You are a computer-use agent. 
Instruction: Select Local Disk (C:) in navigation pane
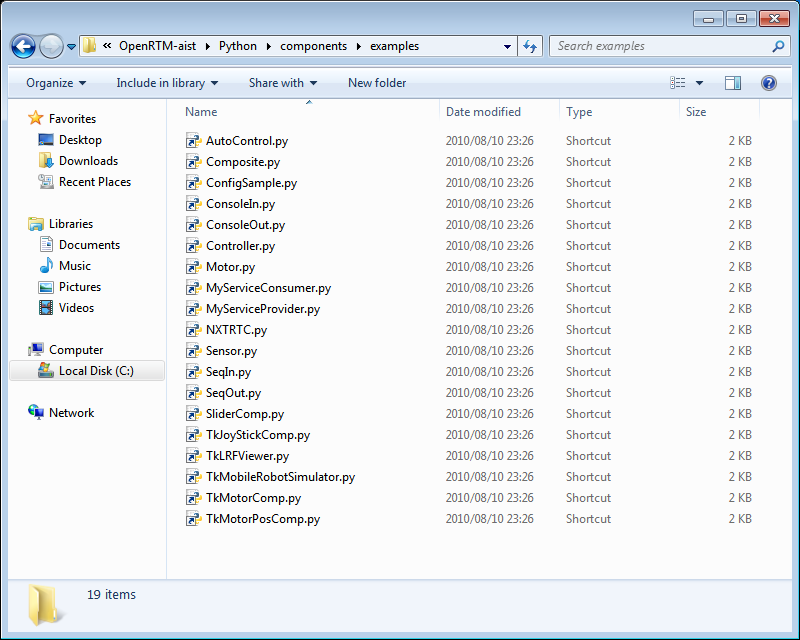pyautogui.click(x=87, y=371)
